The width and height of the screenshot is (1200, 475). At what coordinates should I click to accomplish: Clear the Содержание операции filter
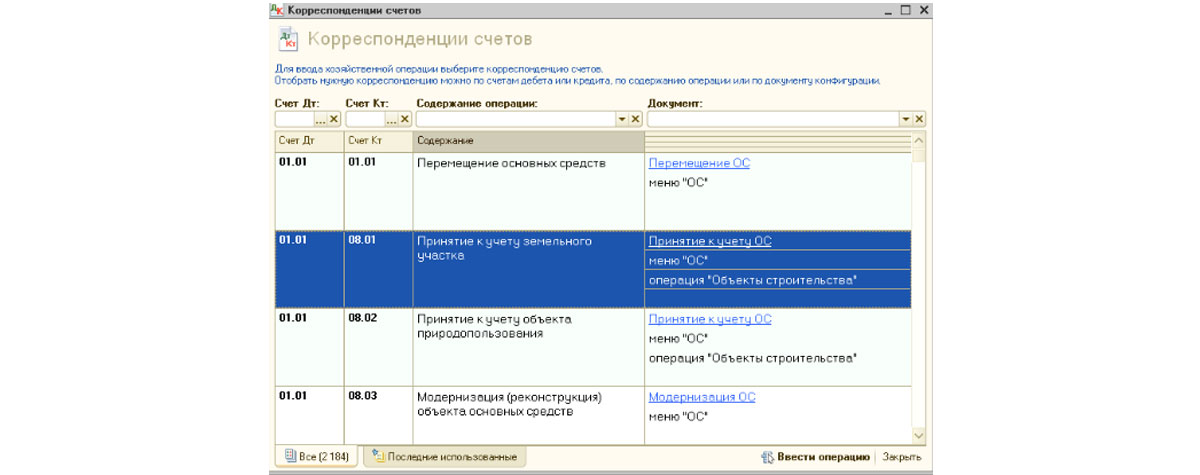pos(634,119)
